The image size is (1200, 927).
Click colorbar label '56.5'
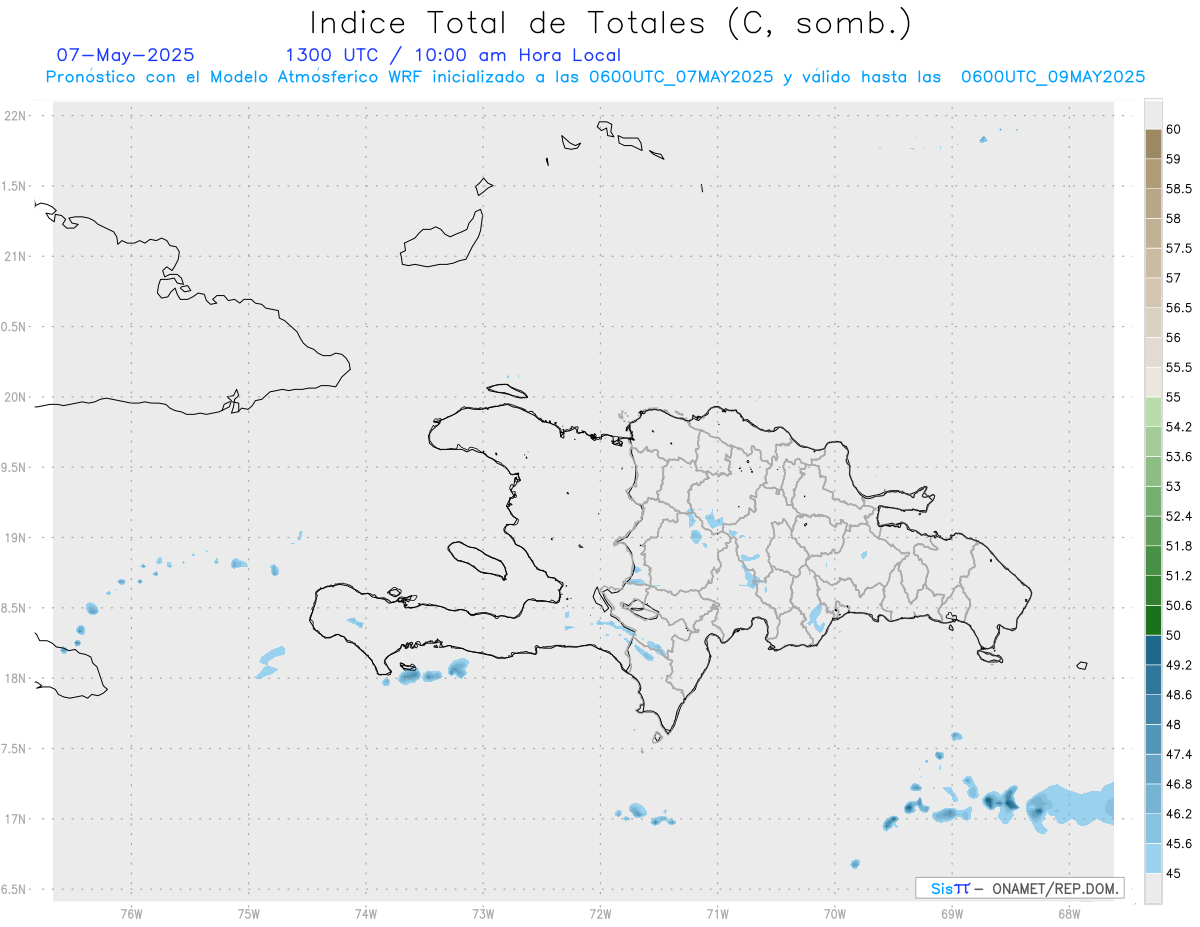(1178, 308)
